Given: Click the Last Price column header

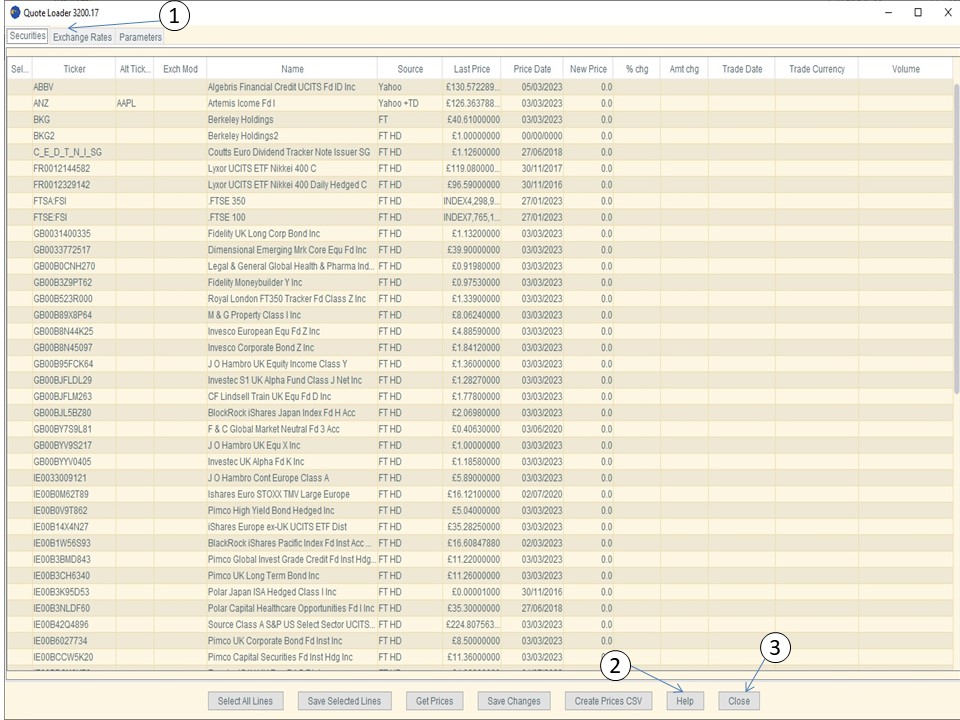Looking at the screenshot, I should [x=471, y=69].
